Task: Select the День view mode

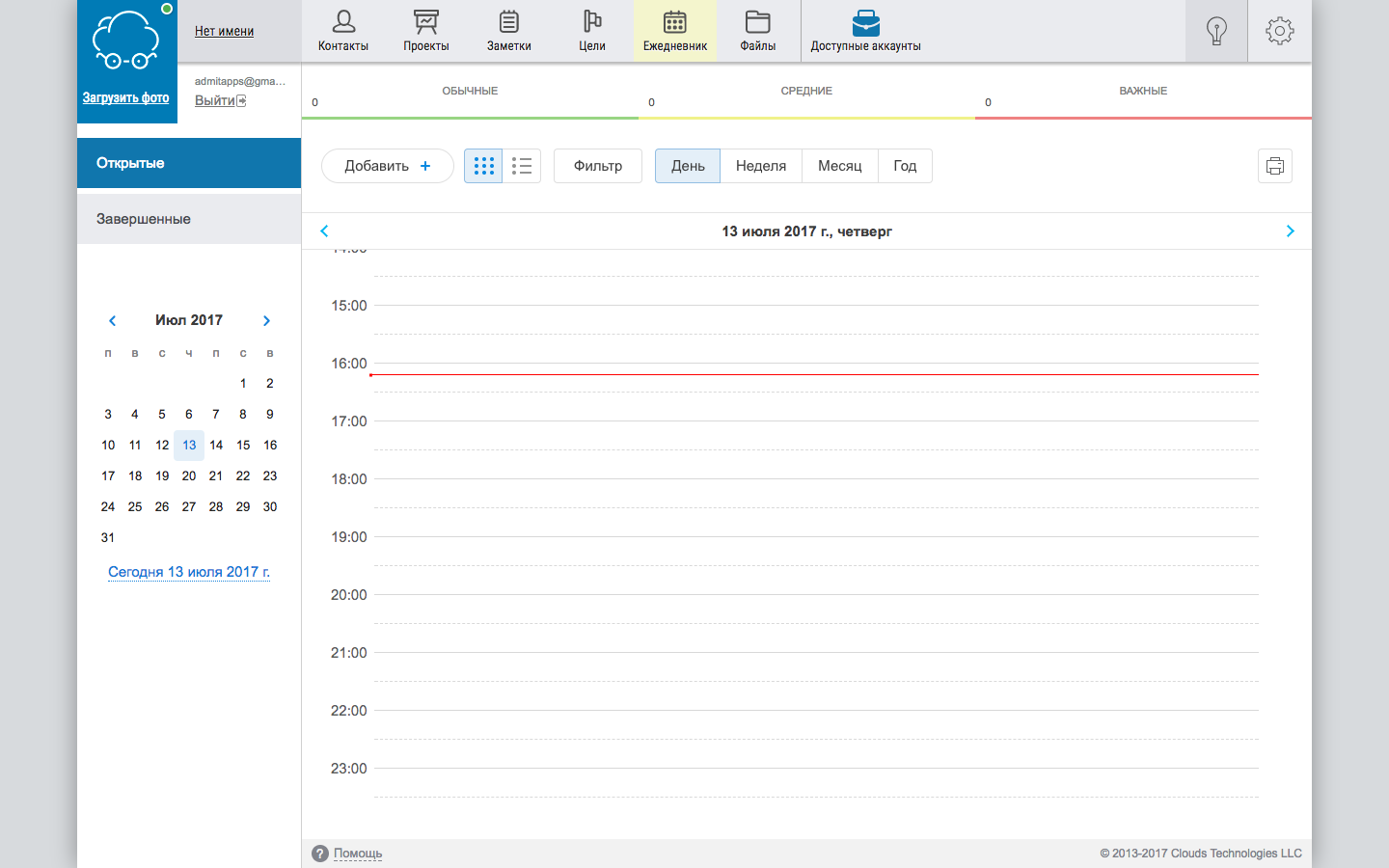Action: [x=687, y=165]
